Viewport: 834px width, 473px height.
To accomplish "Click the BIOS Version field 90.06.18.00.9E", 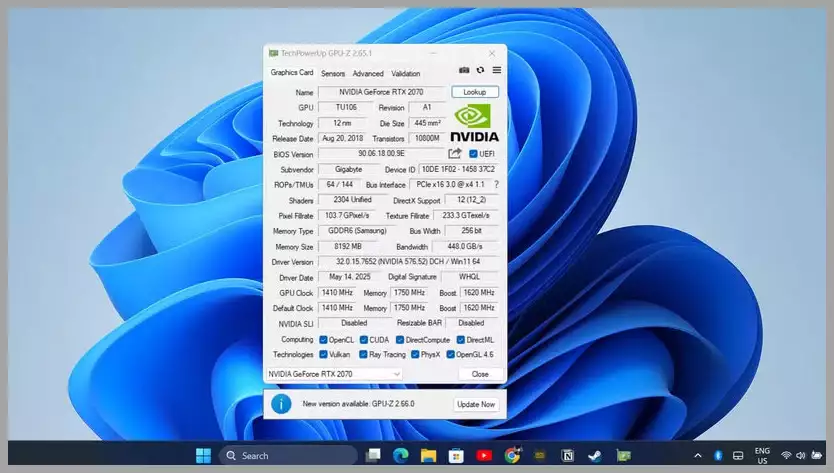I will (381, 153).
